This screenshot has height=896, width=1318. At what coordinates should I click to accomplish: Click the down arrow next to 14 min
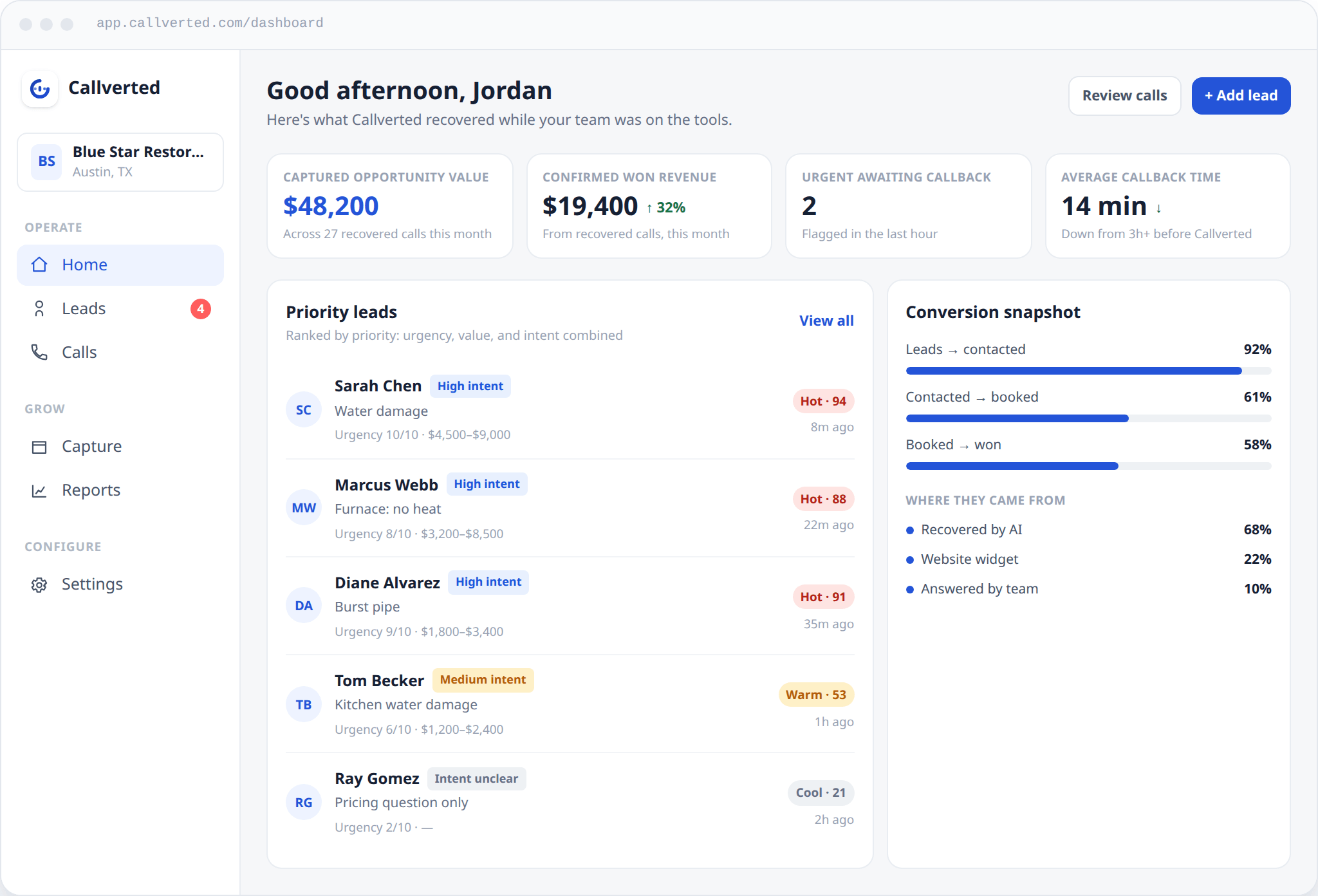[1158, 209]
